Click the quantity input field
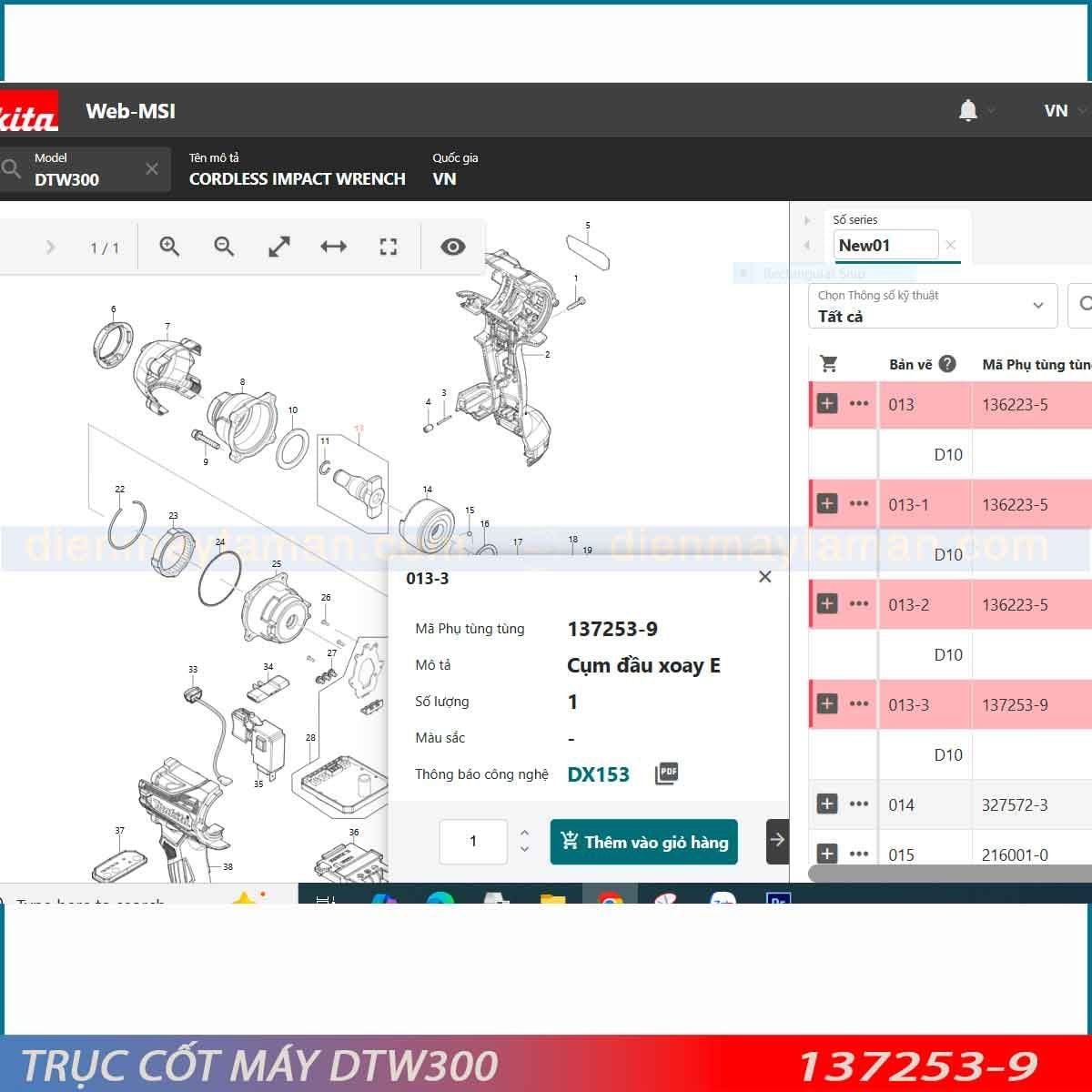 [x=473, y=842]
